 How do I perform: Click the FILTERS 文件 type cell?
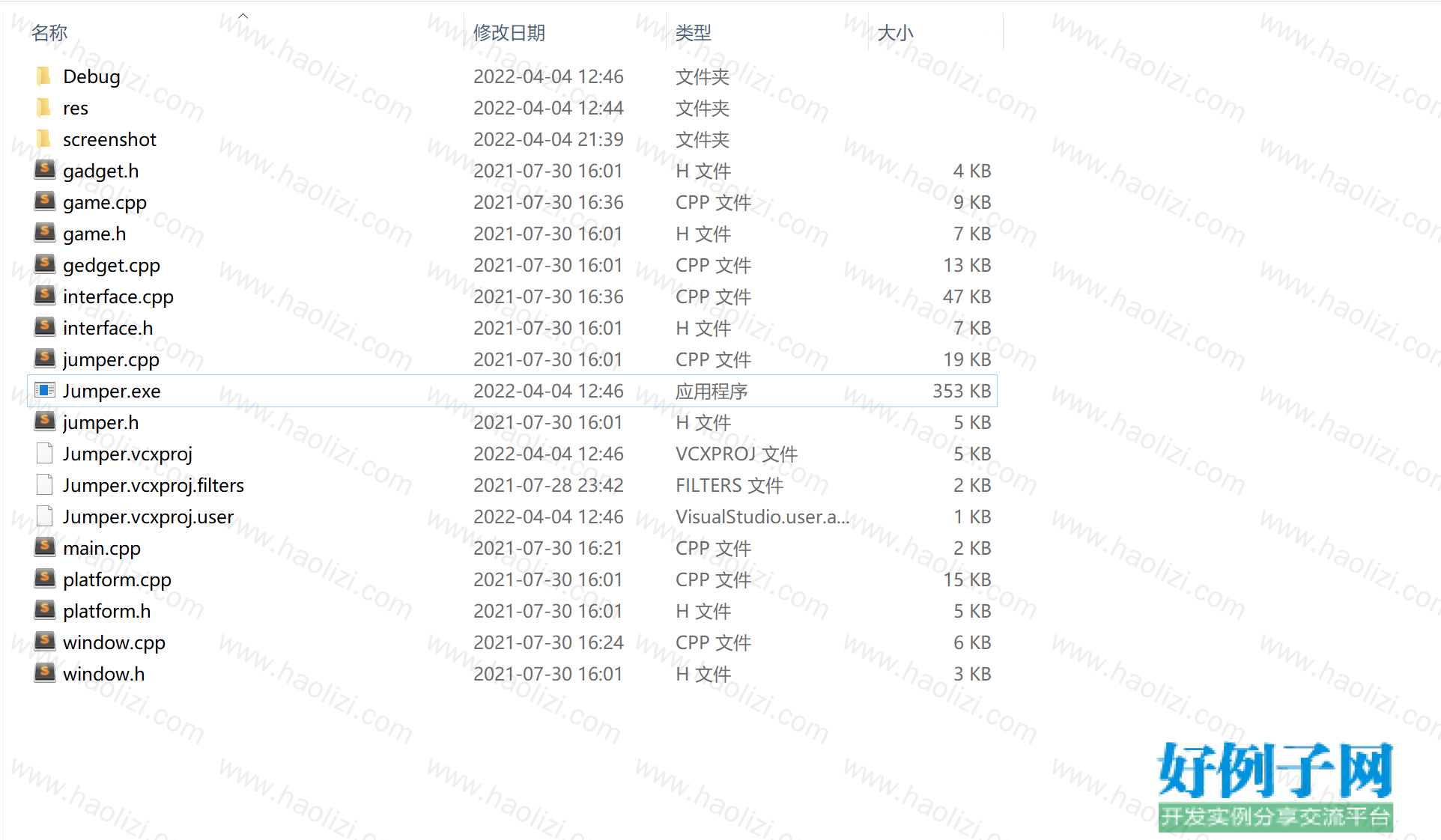point(729,485)
